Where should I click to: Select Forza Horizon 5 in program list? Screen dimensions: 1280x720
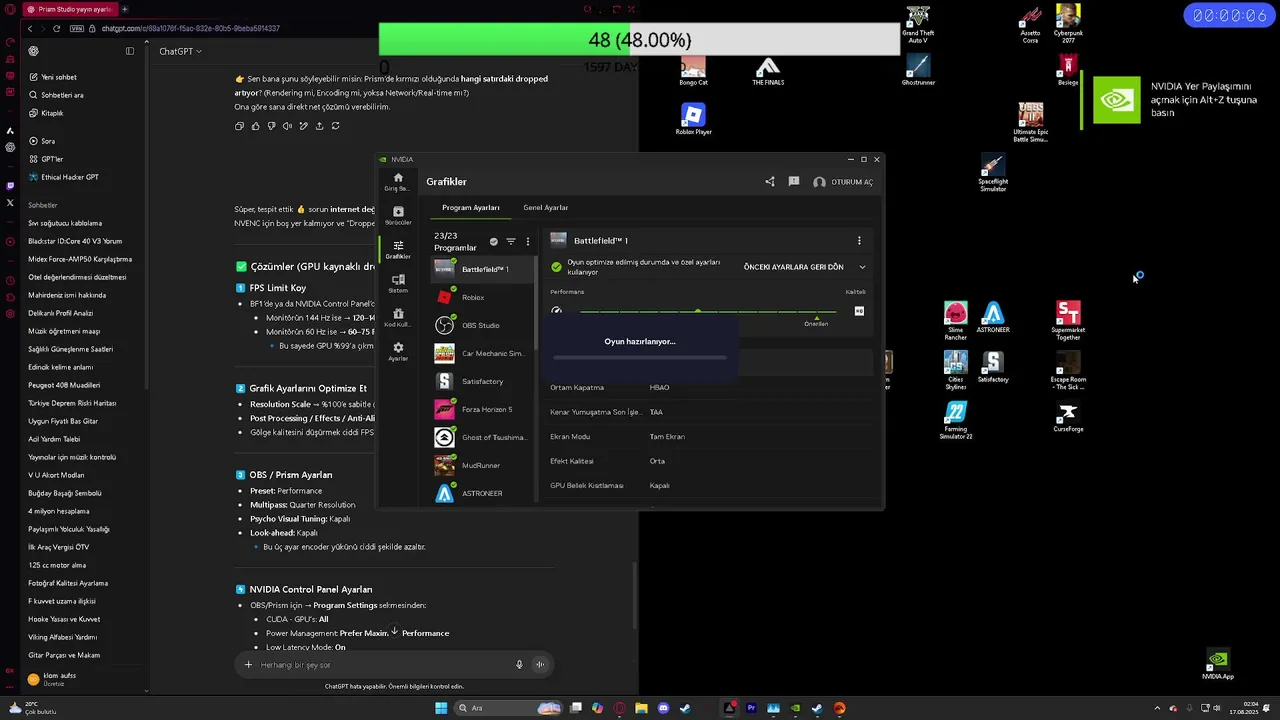click(x=483, y=409)
